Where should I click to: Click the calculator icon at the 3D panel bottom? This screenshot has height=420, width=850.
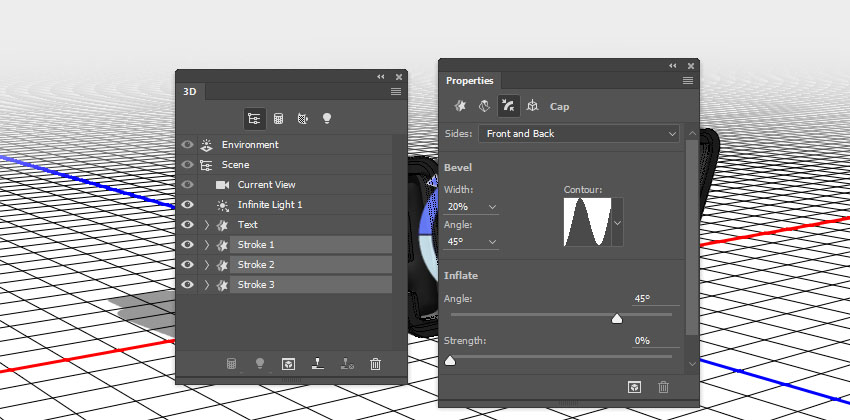click(231, 364)
